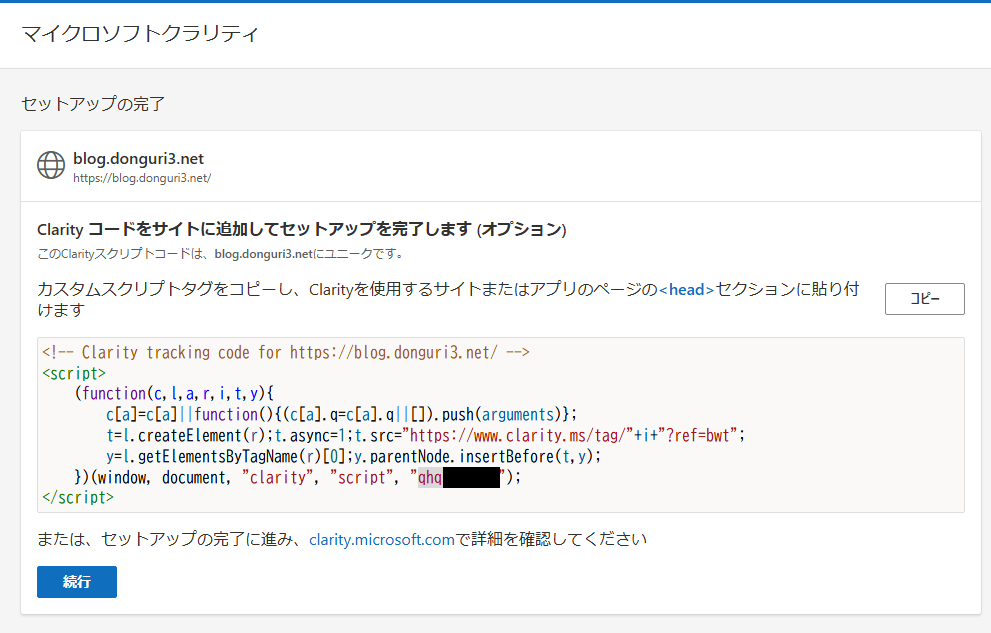This screenshot has width=991, height=633.
Task: Click the t=l.createElement(r) code line
Action: [425, 435]
